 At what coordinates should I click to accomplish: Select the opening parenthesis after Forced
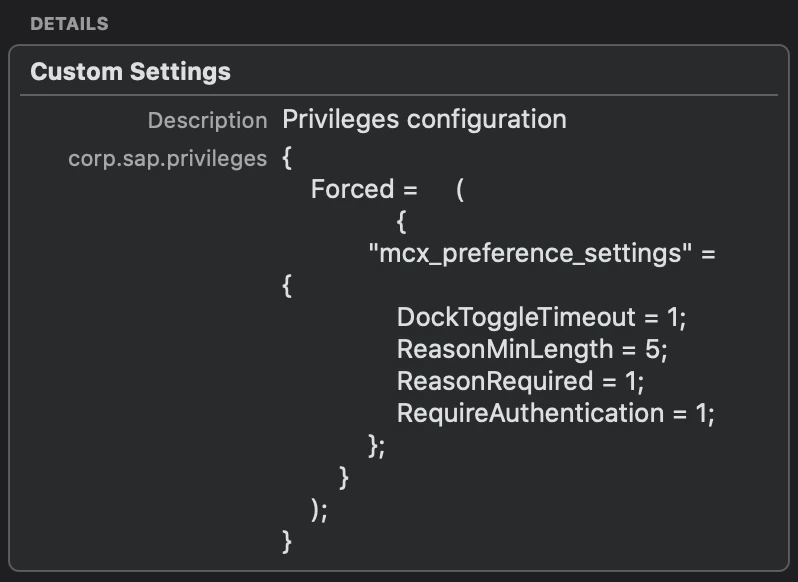pyautogui.click(x=460, y=190)
